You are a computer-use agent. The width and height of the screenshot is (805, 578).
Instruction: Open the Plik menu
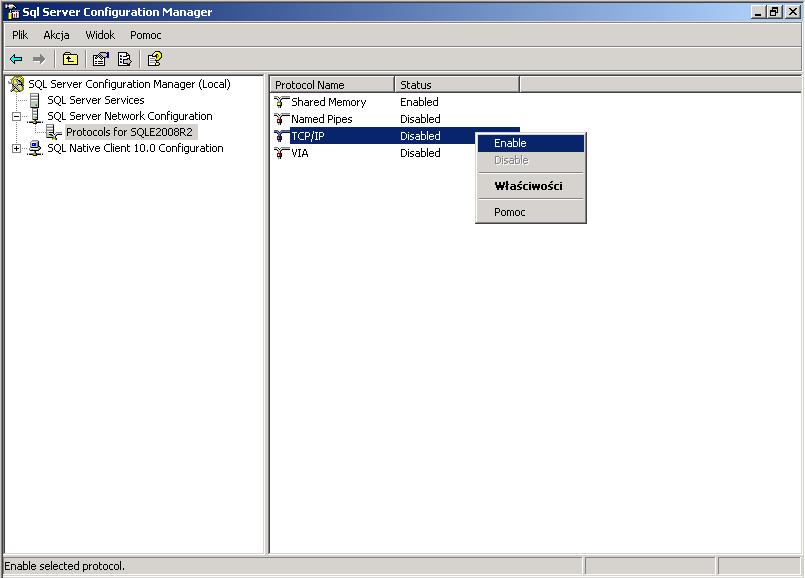click(x=20, y=35)
